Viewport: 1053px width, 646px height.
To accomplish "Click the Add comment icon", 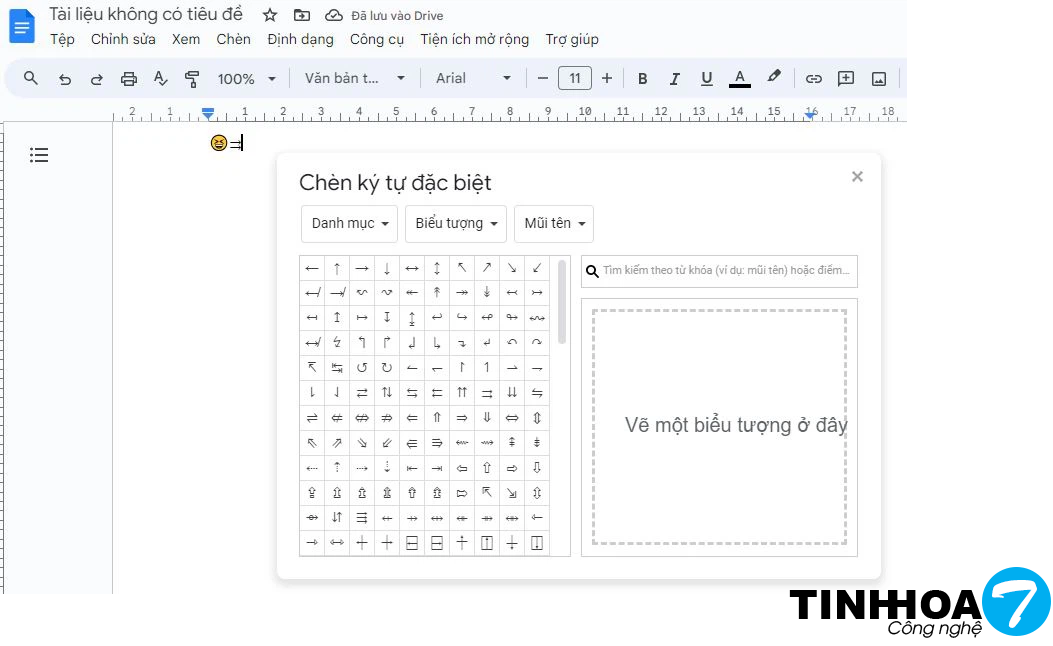I will tap(846, 79).
